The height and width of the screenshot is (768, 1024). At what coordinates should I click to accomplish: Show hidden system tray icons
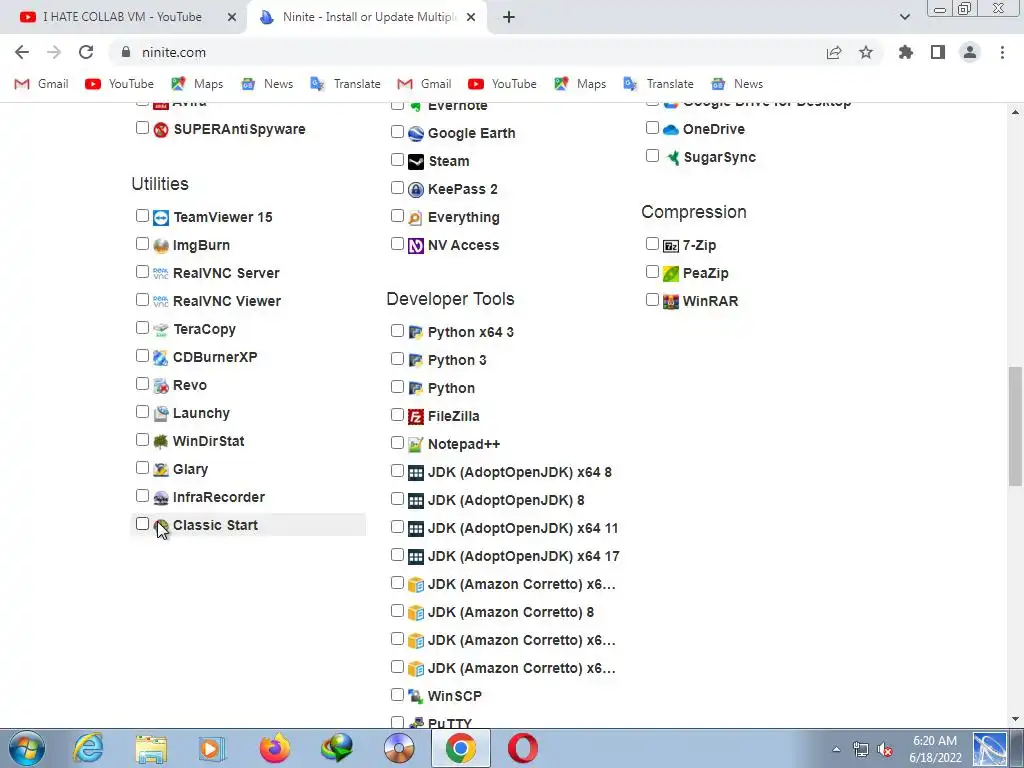836,749
